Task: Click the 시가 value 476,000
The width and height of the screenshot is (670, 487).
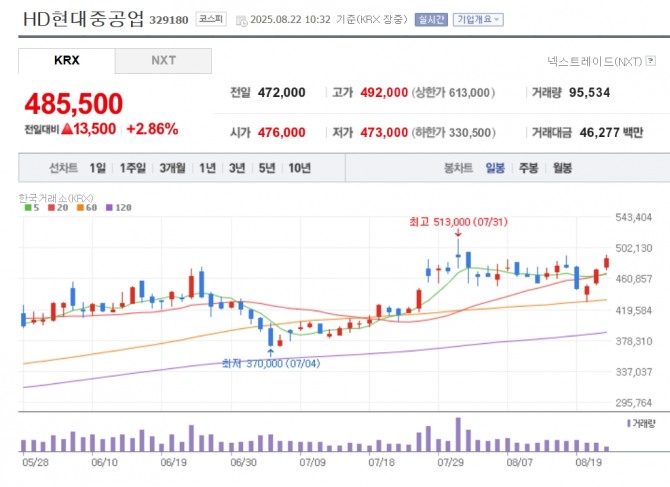Action: [282, 132]
